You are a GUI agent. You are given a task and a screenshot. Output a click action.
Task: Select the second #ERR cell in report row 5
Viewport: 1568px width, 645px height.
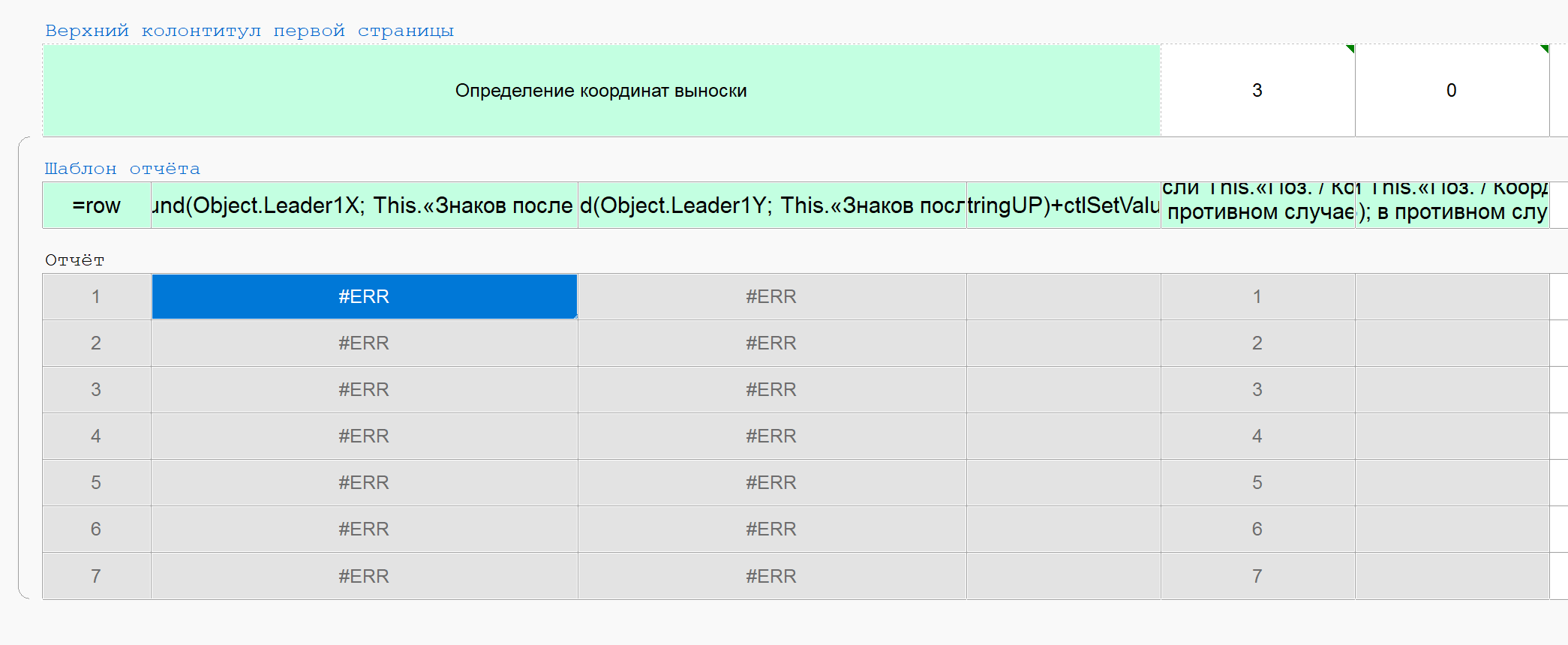pyautogui.click(x=771, y=482)
